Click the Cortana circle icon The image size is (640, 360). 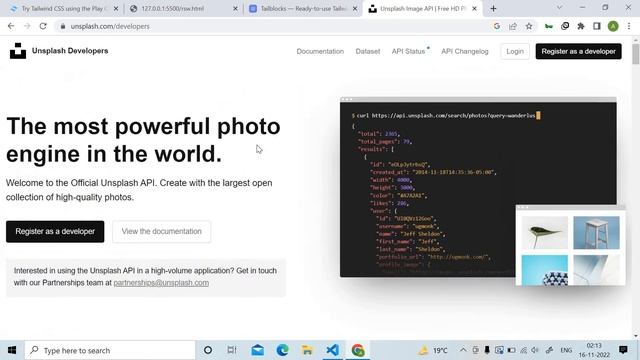pyautogui.click(x=208, y=350)
